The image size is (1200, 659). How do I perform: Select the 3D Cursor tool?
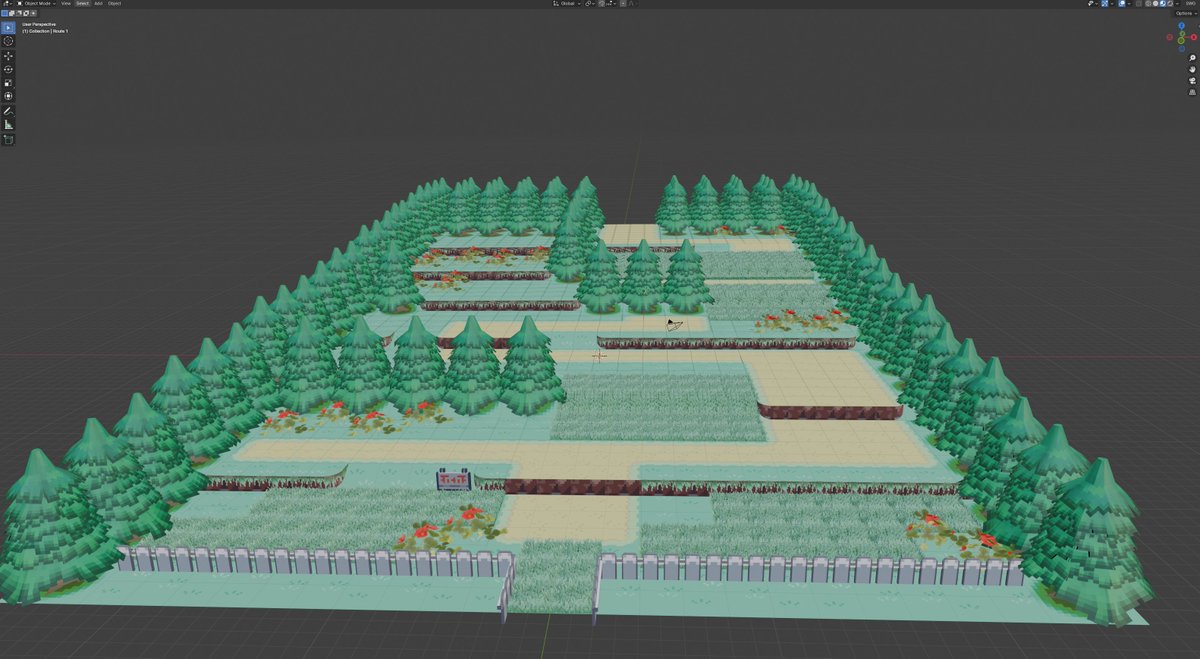(8, 41)
